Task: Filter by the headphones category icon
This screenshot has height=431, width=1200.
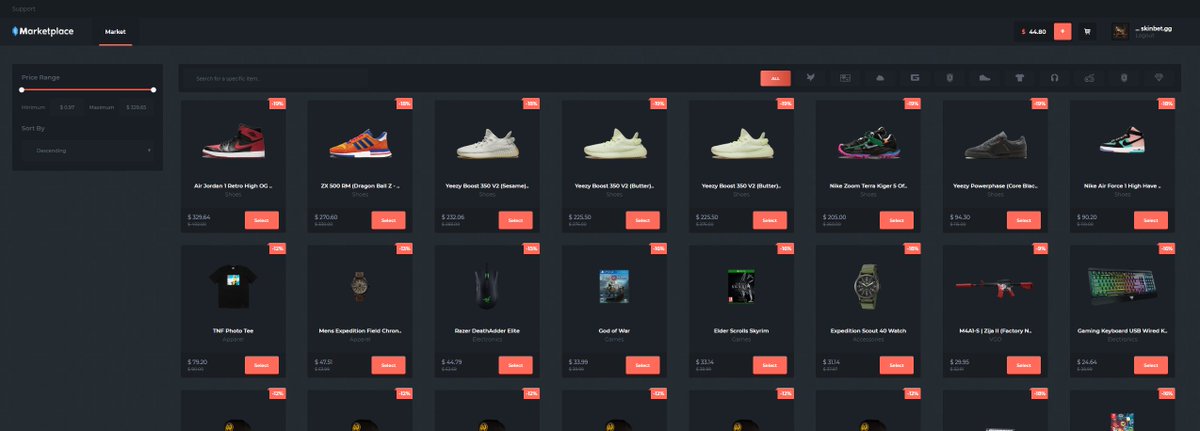Action: tap(1054, 77)
